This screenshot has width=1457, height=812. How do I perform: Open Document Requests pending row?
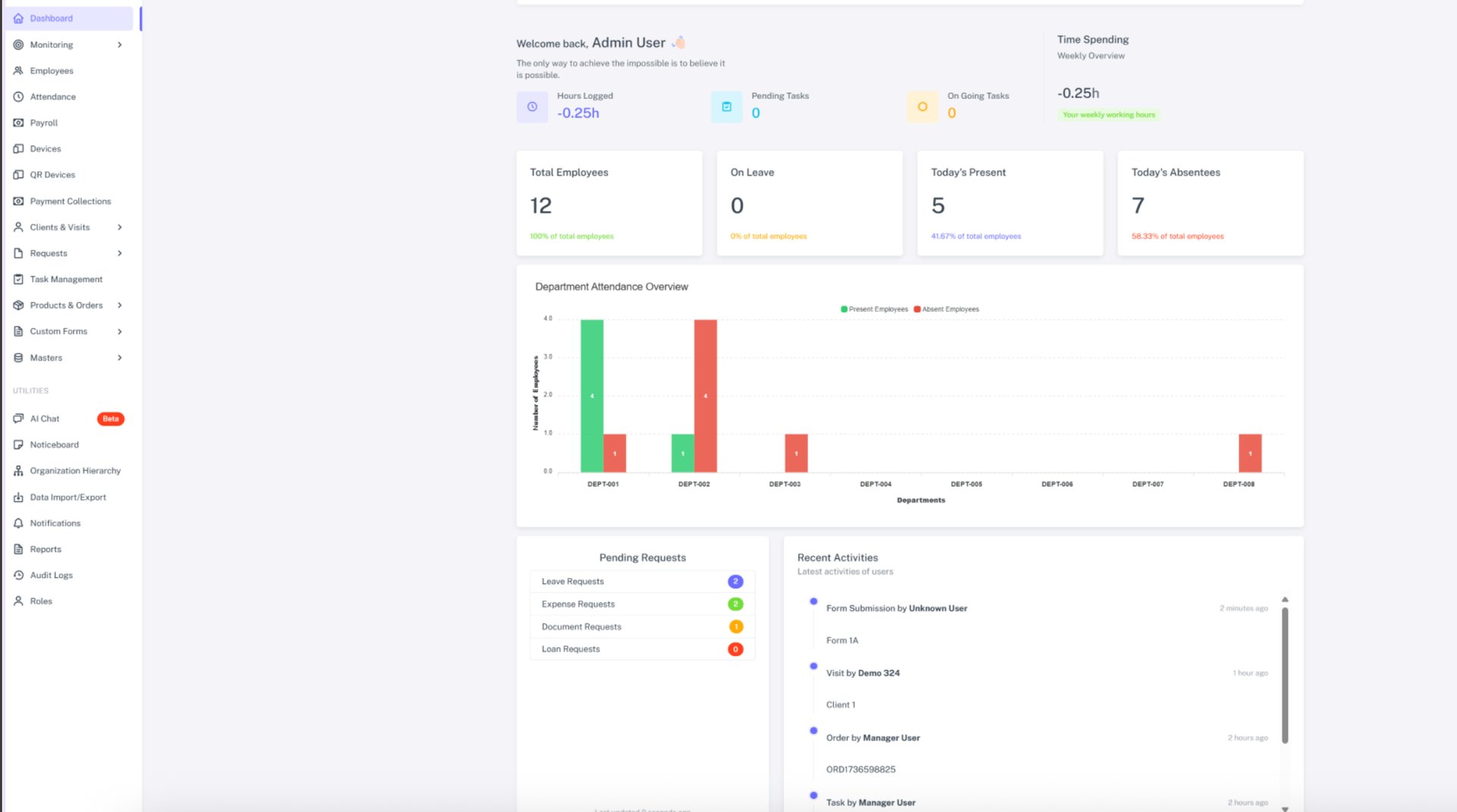click(x=642, y=627)
